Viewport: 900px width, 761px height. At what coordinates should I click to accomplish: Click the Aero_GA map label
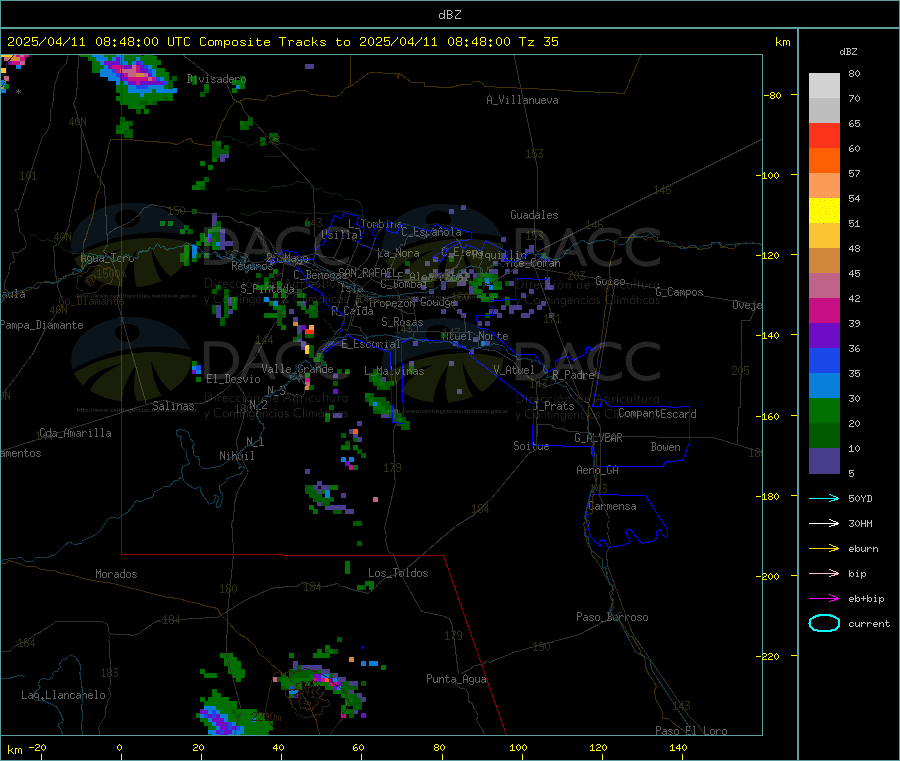point(598,470)
